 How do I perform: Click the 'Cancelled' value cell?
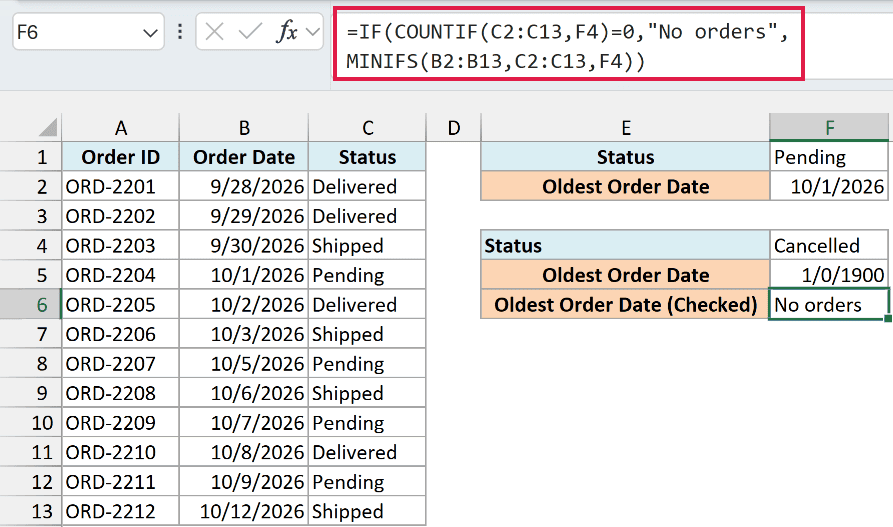pos(829,246)
